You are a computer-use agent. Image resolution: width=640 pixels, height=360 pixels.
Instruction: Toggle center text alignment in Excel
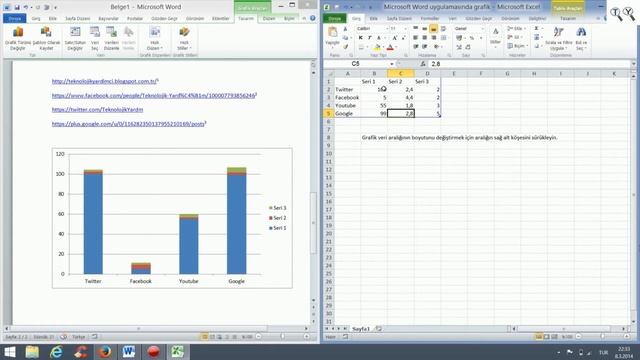point(424,38)
